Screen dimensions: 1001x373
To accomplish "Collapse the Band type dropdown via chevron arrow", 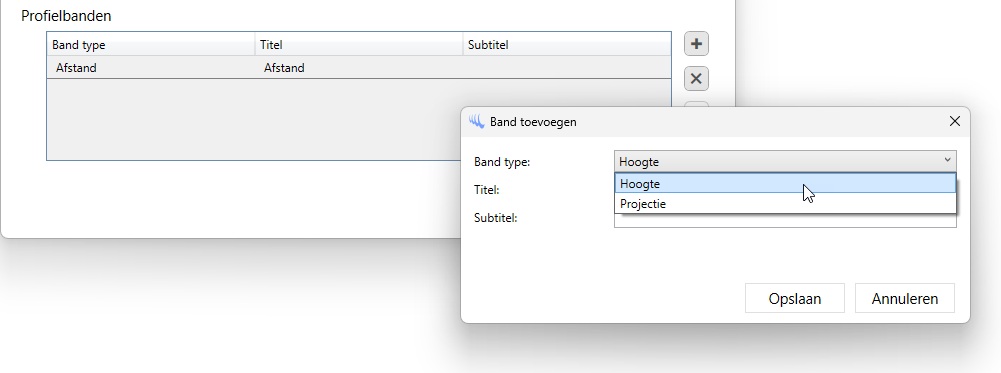I will point(947,161).
